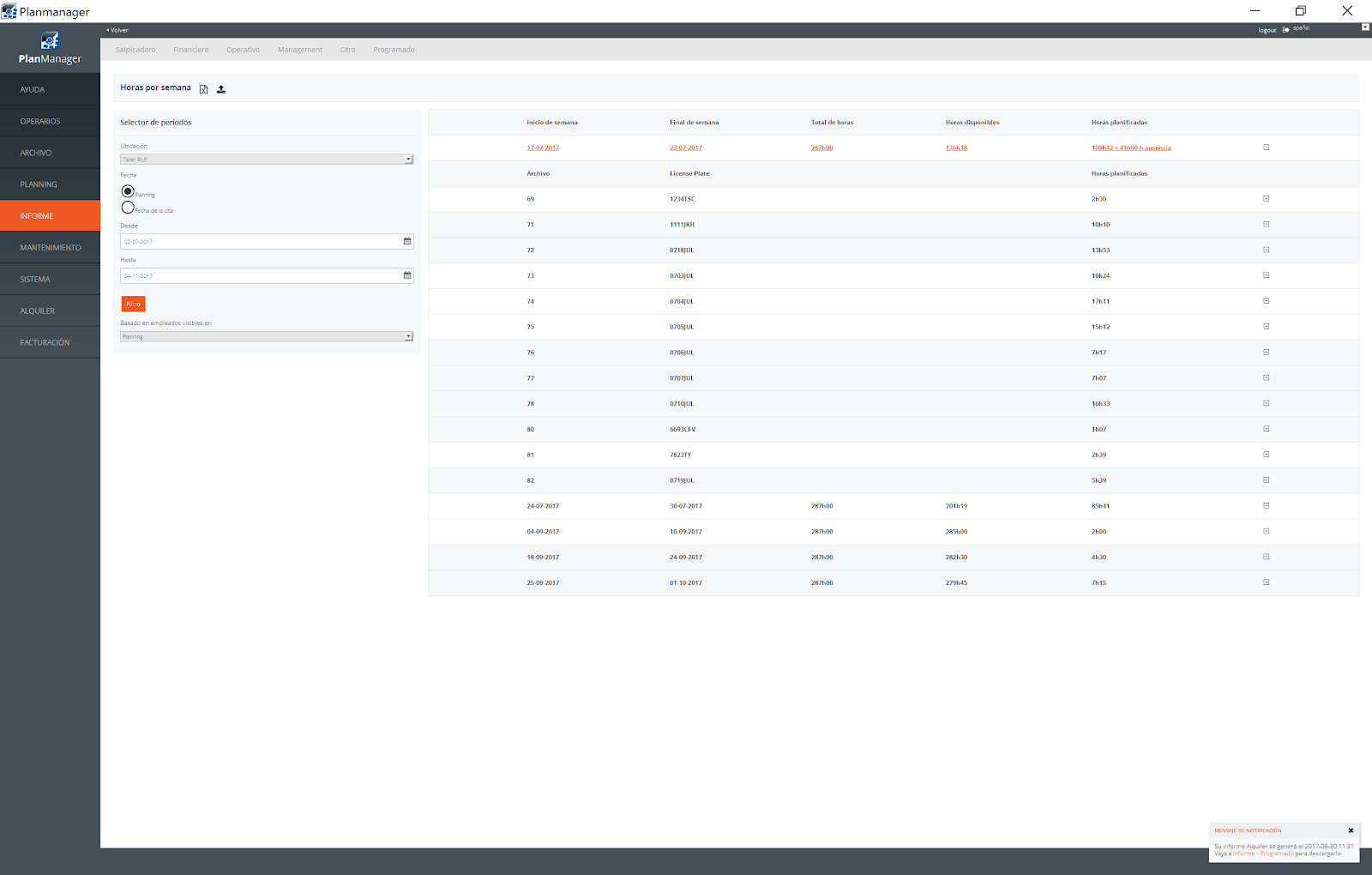Toggle the expander icon for plate 0705JUL

coord(1267,327)
